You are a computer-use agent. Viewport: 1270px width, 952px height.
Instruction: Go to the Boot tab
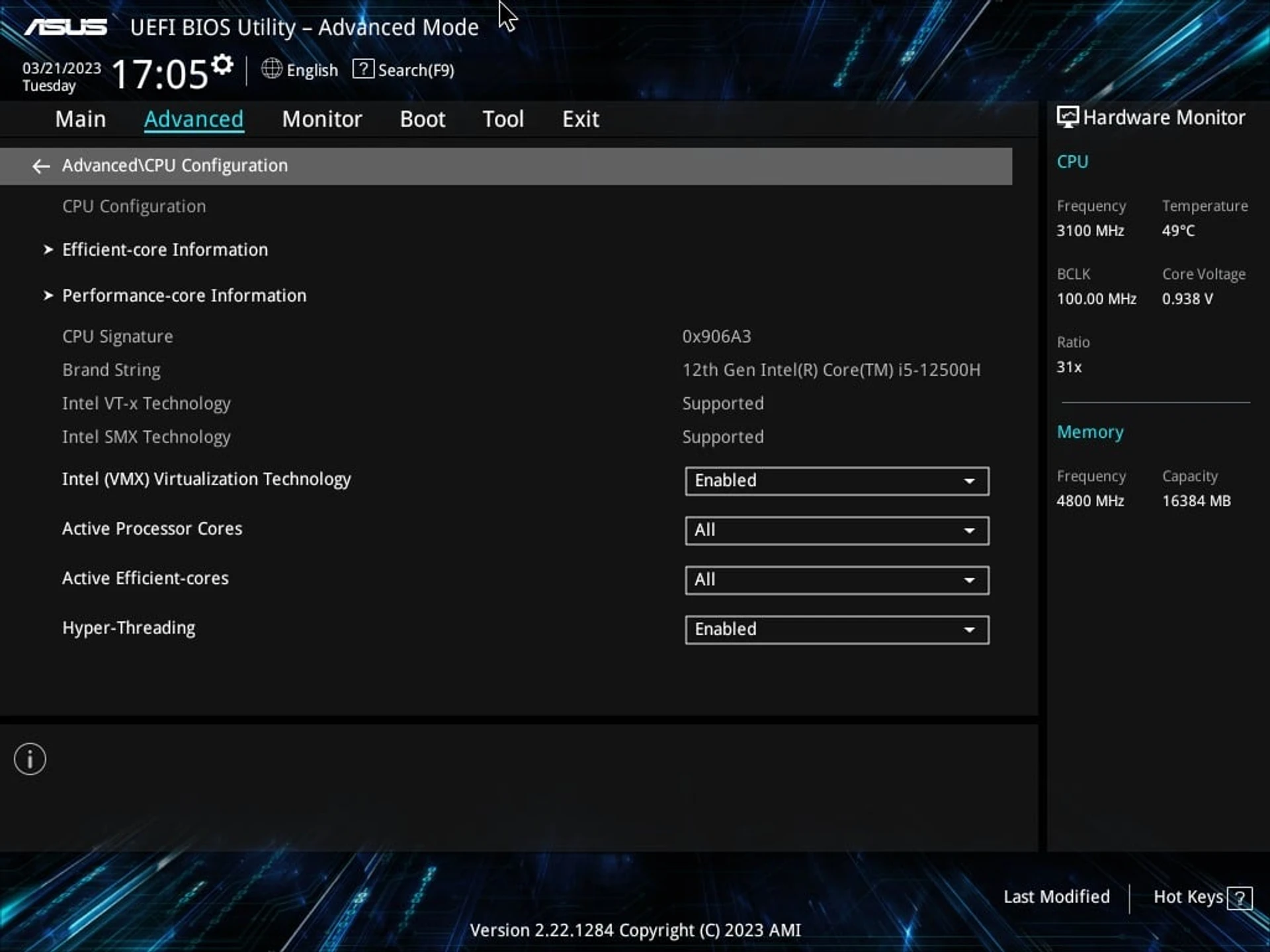[423, 119]
